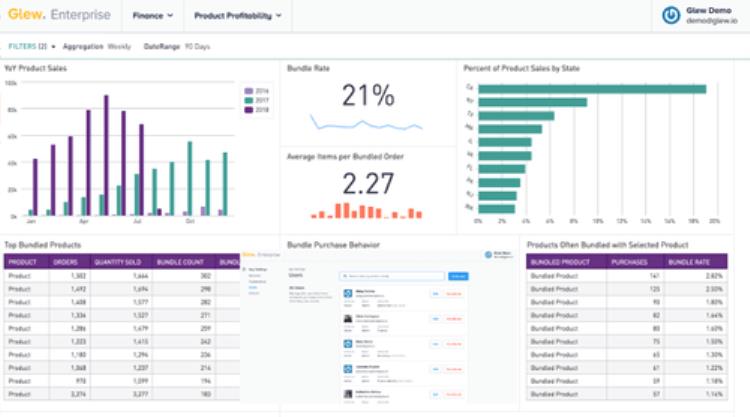This screenshot has height=417, width=750.
Task: Open the Product Profitability dropdown
Action: coord(237,16)
